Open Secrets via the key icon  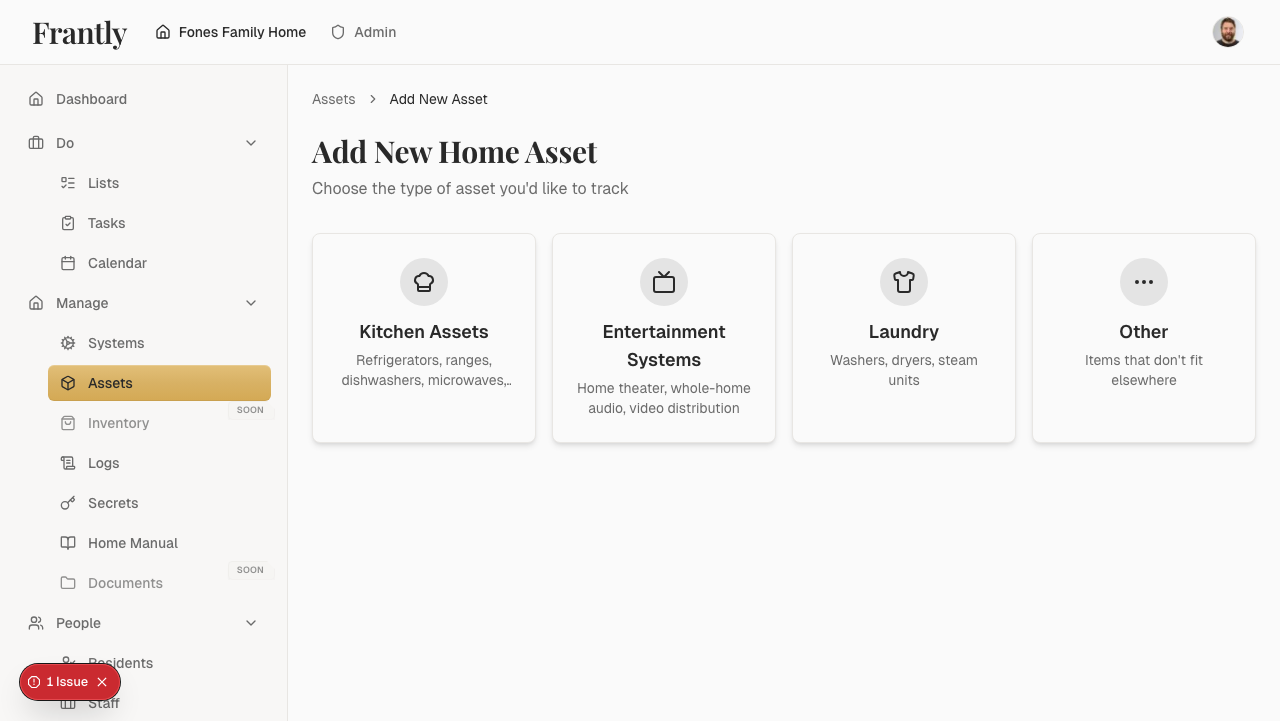[68, 503]
